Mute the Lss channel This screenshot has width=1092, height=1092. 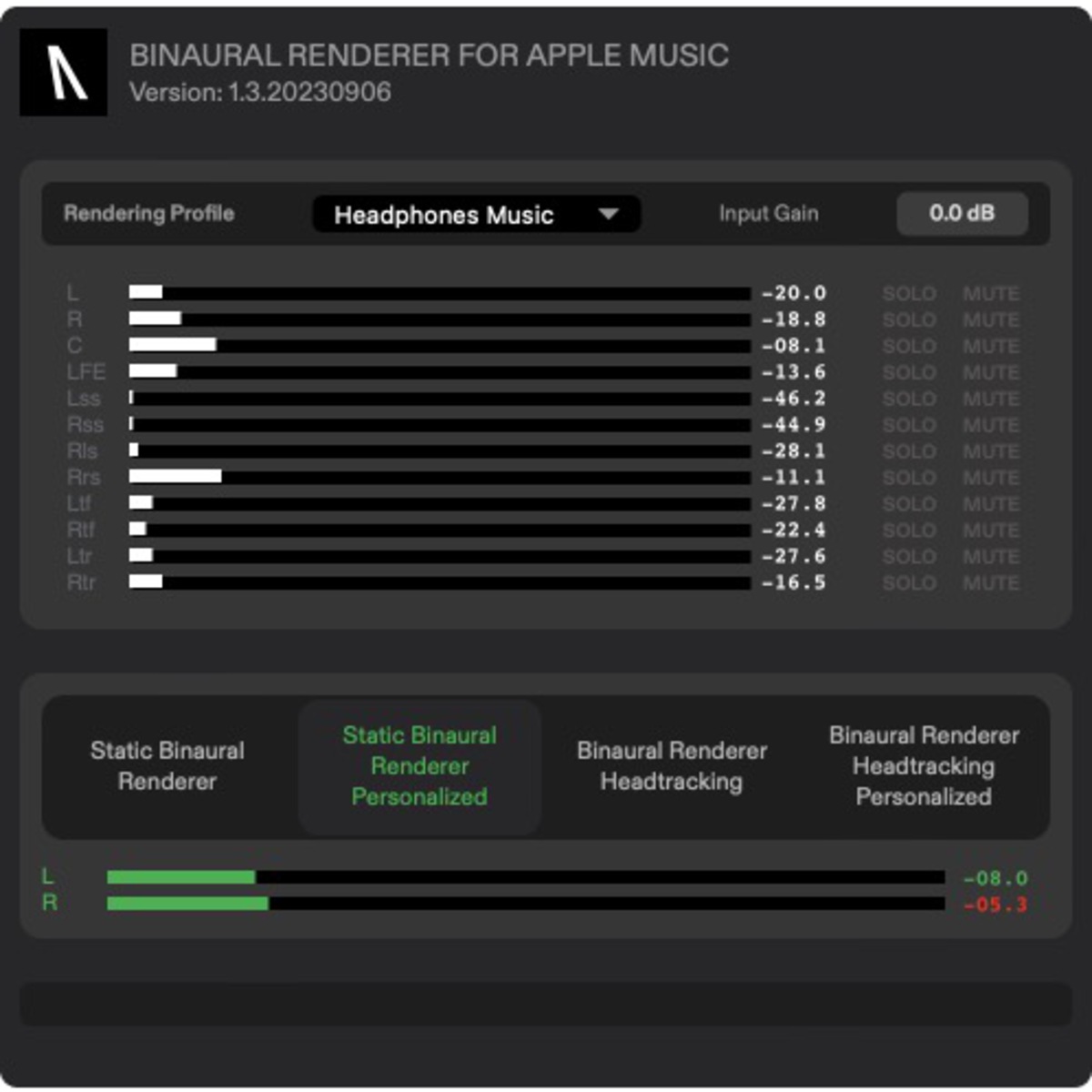point(991,398)
